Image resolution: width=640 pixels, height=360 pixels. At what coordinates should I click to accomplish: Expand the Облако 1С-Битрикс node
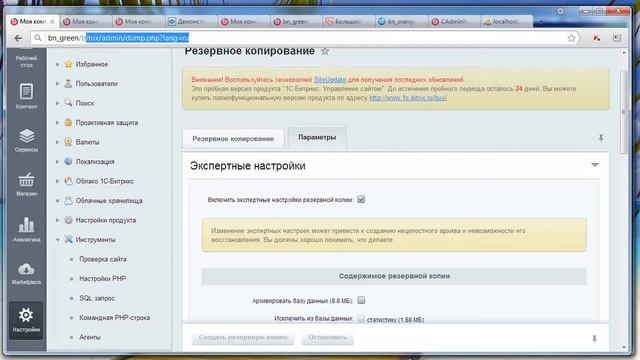(x=58, y=181)
